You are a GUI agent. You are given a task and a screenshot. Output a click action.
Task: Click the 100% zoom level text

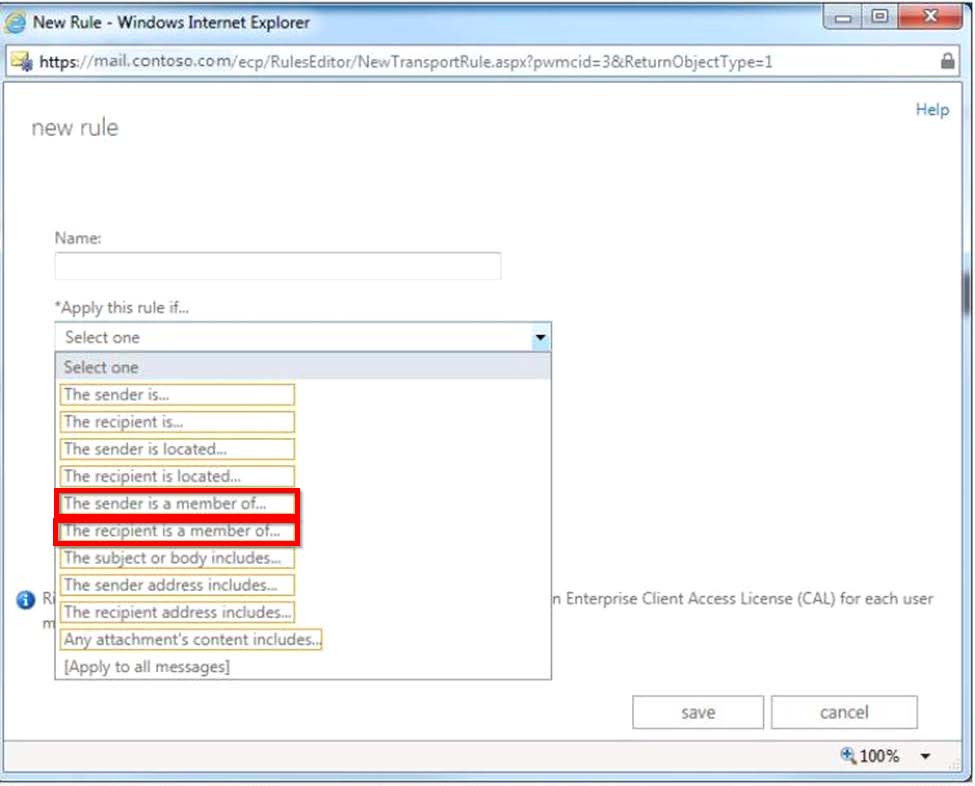pyautogui.click(x=879, y=756)
